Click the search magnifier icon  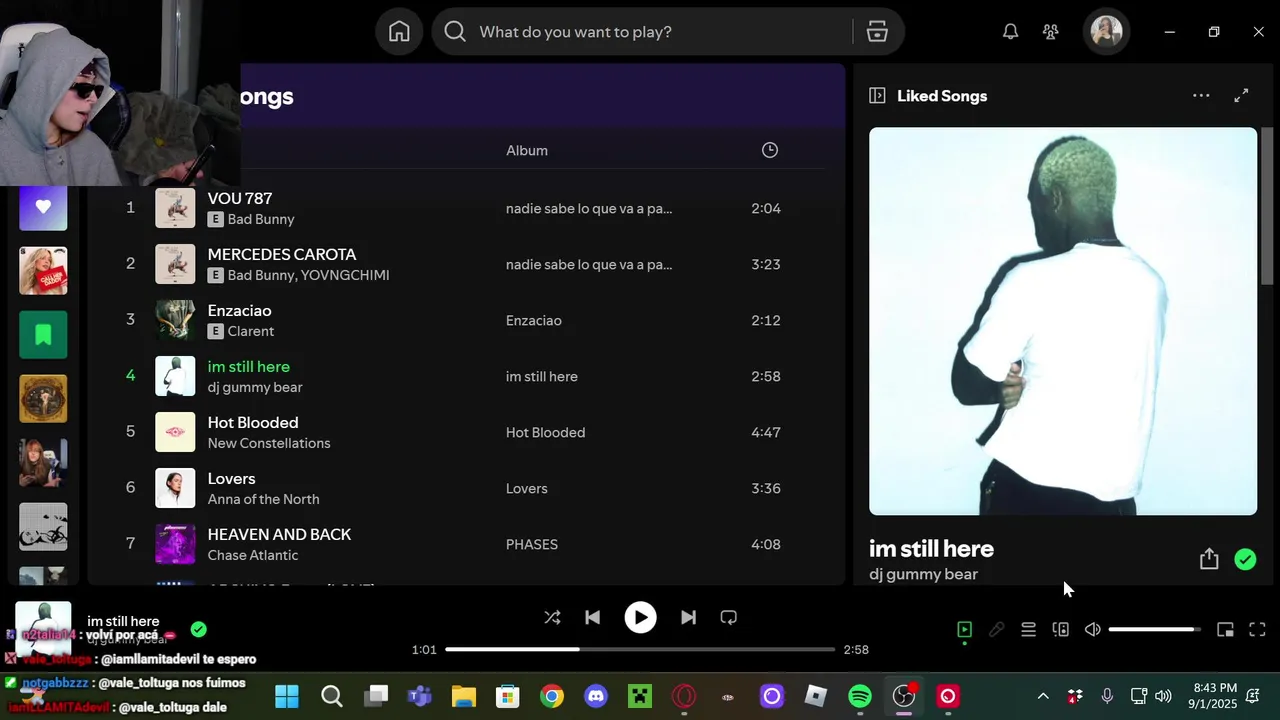(x=455, y=32)
